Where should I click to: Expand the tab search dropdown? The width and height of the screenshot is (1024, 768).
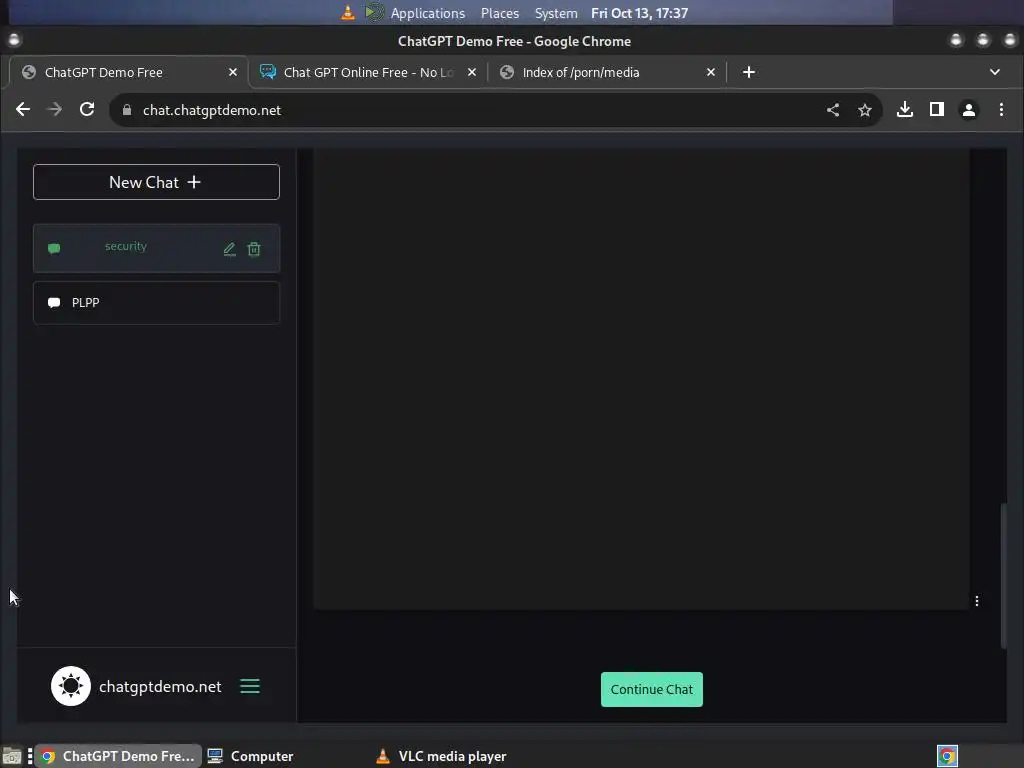pyautogui.click(x=995, y=72)
